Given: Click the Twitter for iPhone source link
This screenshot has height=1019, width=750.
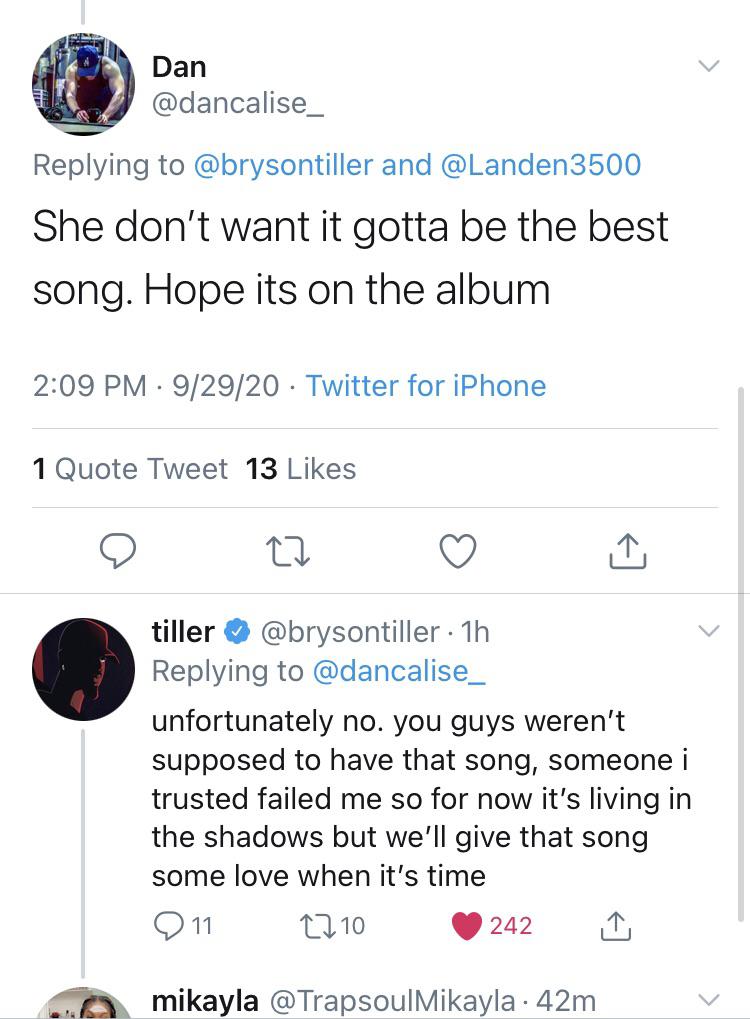Looking at the screenshot, I should pos(425,386).
